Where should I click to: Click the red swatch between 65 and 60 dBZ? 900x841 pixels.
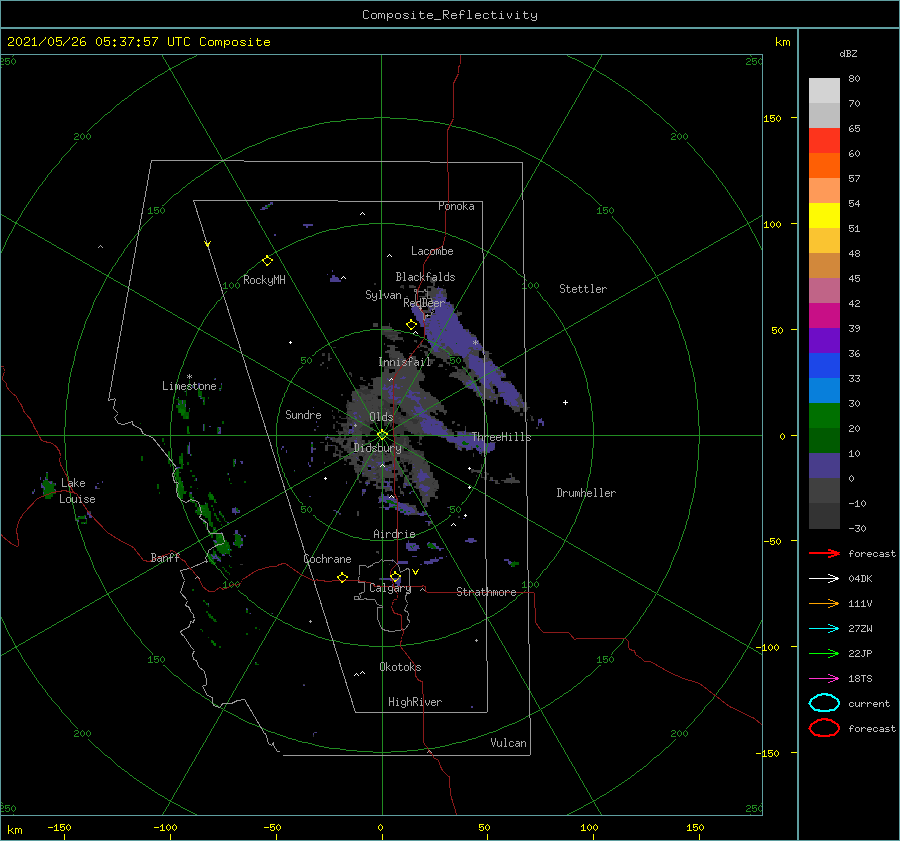point(824,141)
